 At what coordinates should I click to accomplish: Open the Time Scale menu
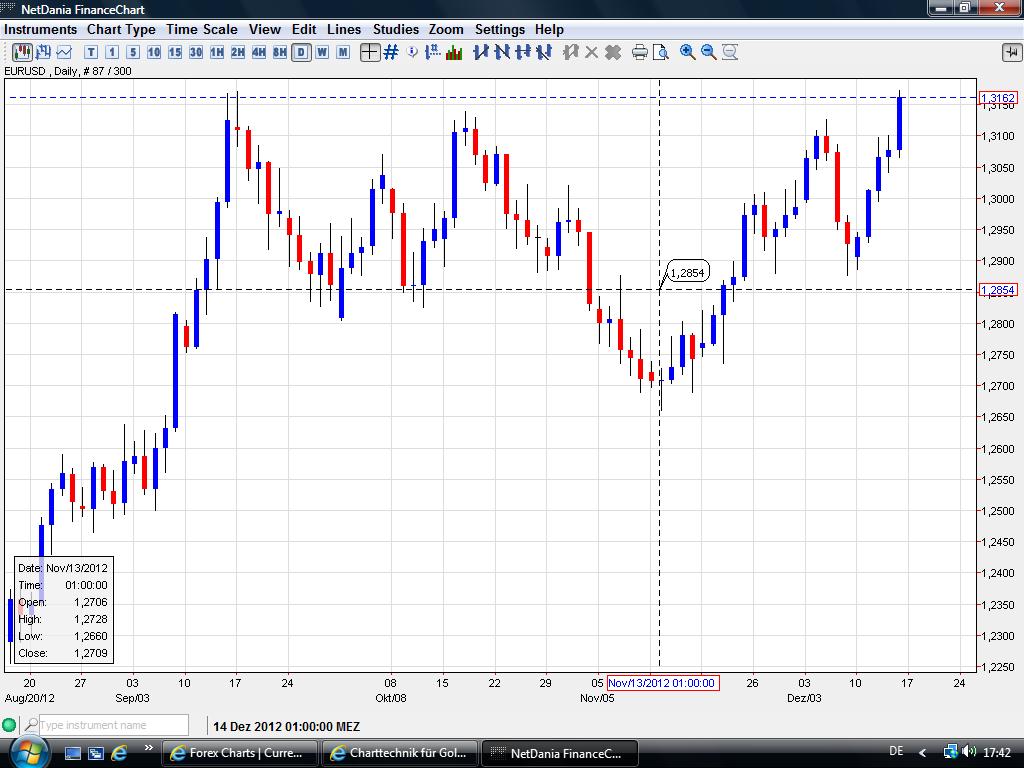click(202, 29)
